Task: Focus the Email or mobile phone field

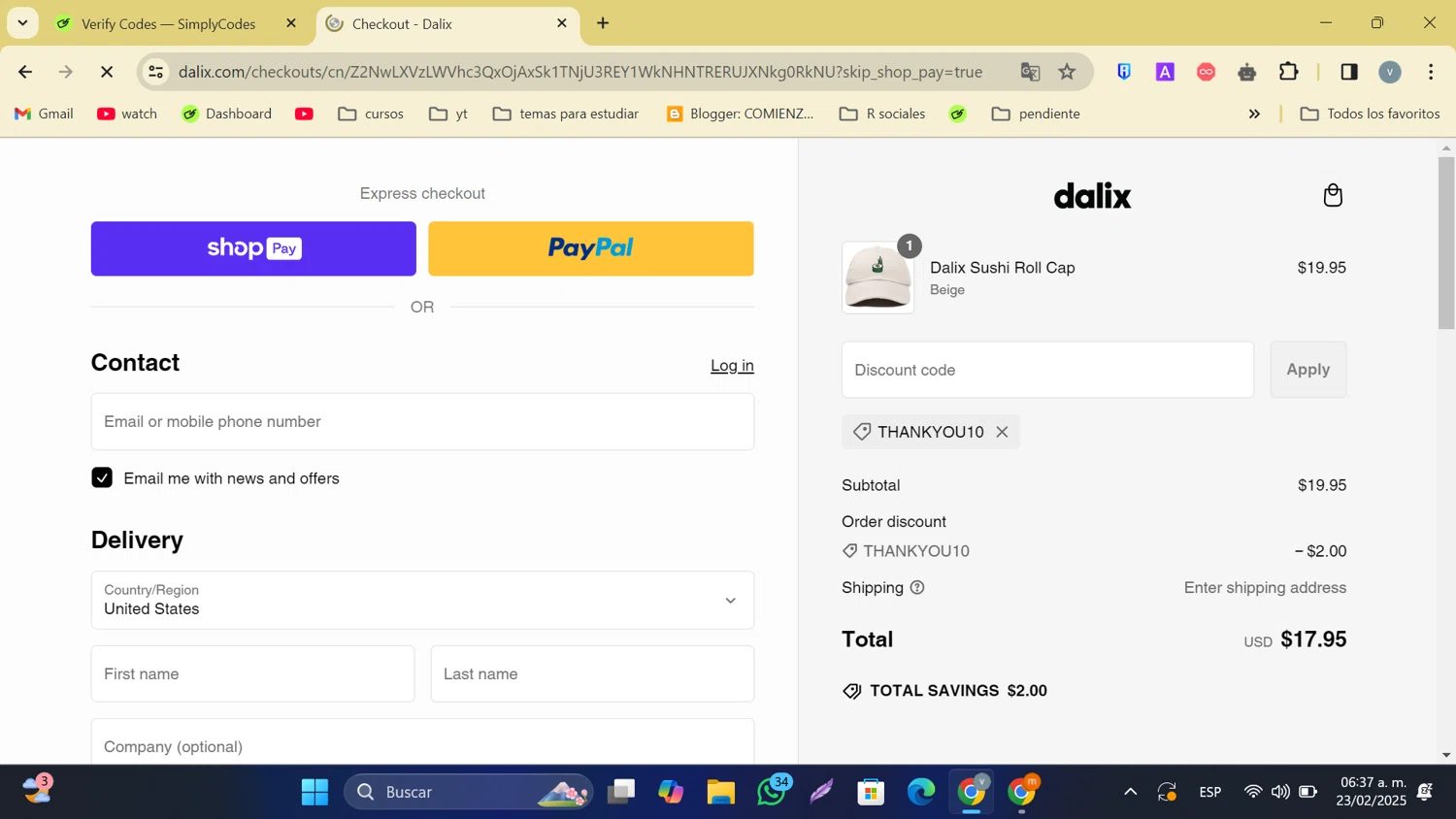Action: point(422,421)
